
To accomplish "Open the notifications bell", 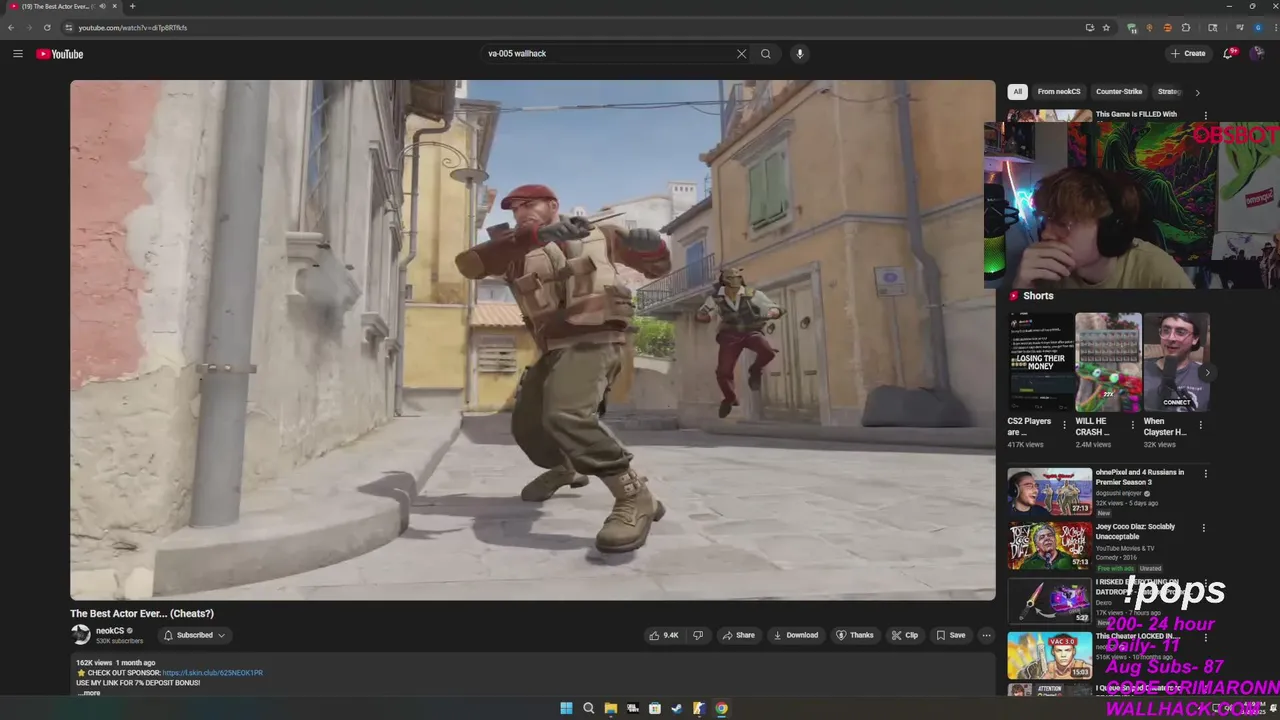I will 1229,54.
